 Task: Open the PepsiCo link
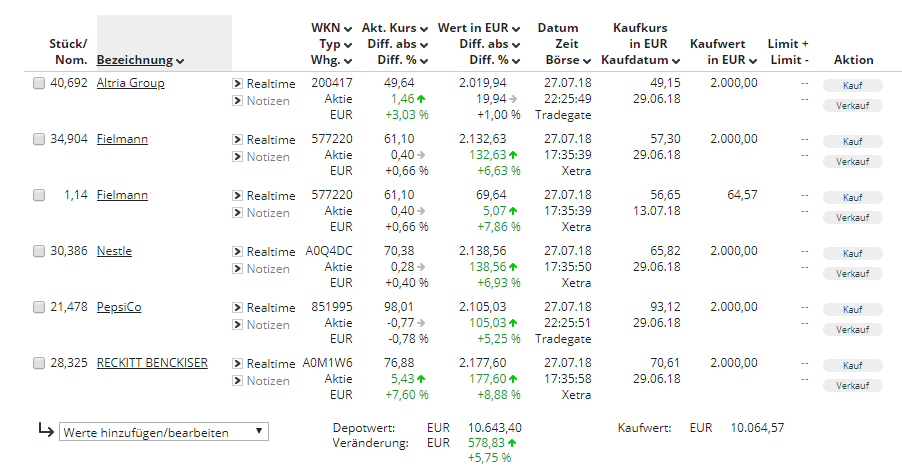119,307
